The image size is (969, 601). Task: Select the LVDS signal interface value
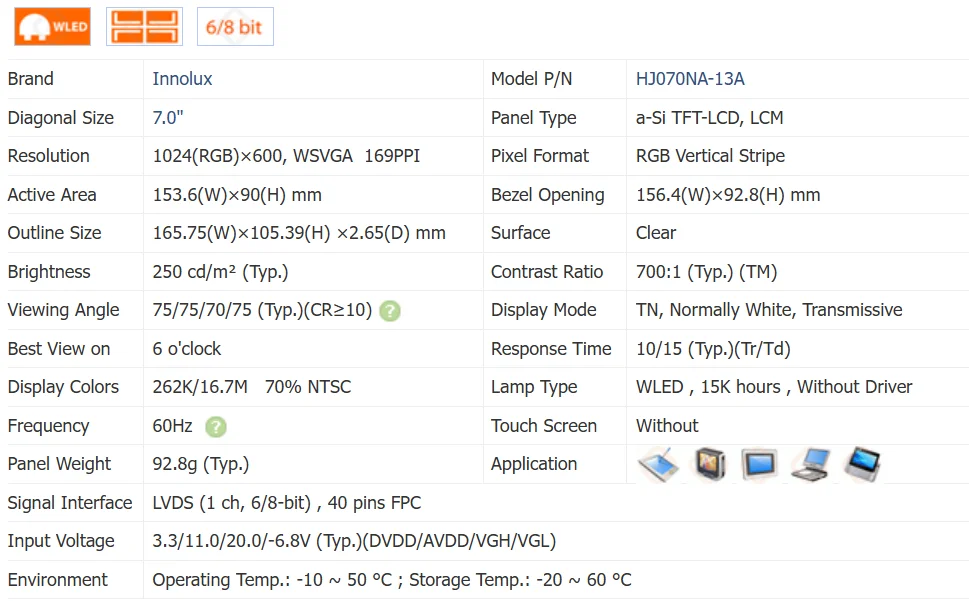pyautogui.click(x=287, y=503)
